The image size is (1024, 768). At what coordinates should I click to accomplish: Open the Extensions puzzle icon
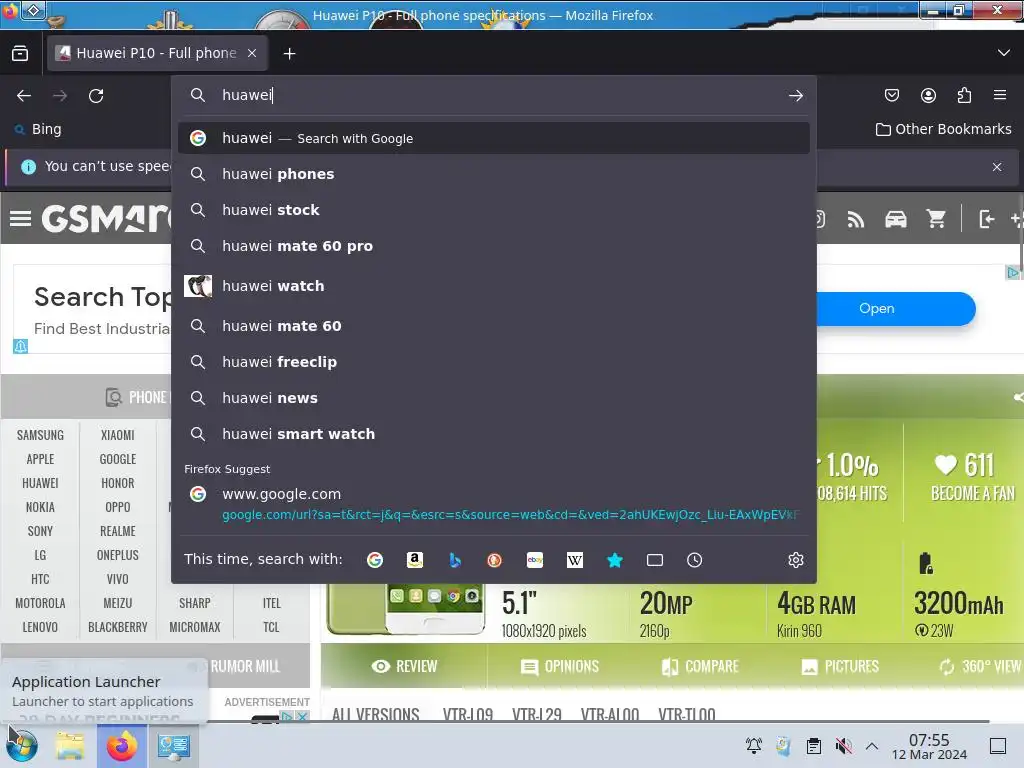click(964, 95)
